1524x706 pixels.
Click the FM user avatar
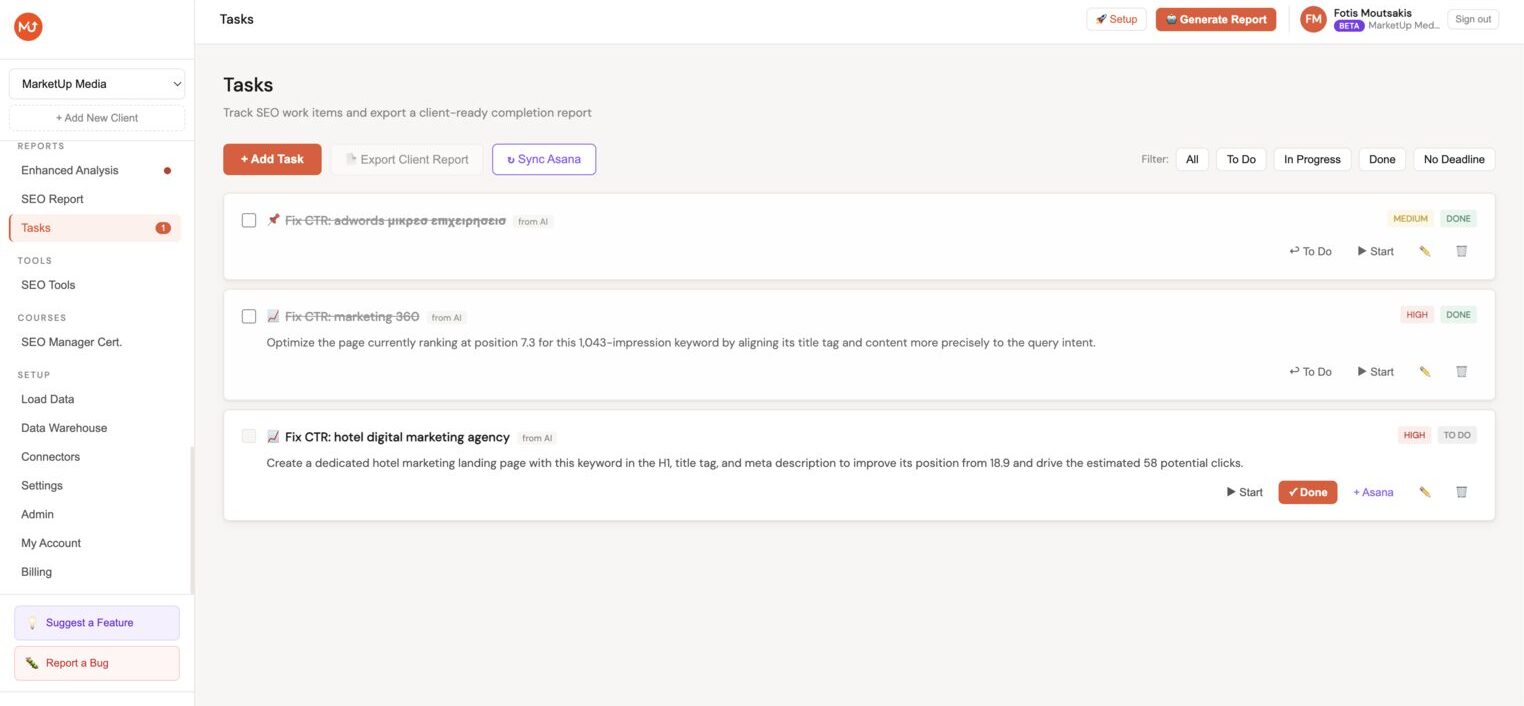point(1313,19)
